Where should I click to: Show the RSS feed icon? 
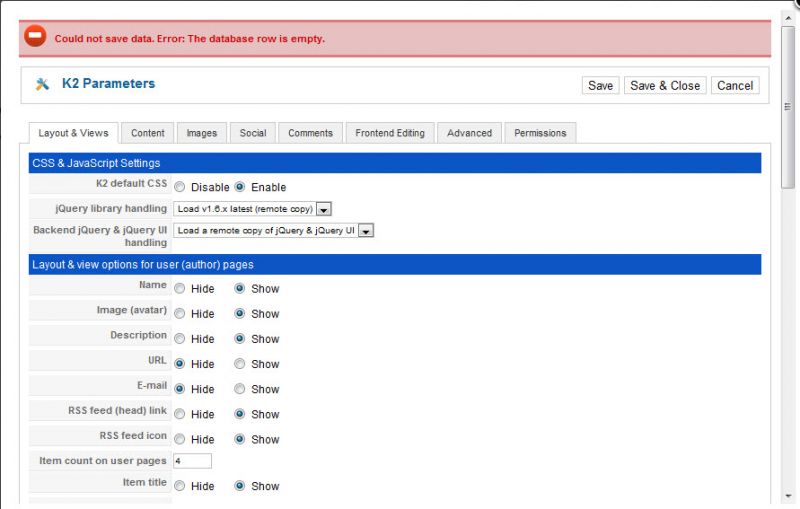(240, 439)
